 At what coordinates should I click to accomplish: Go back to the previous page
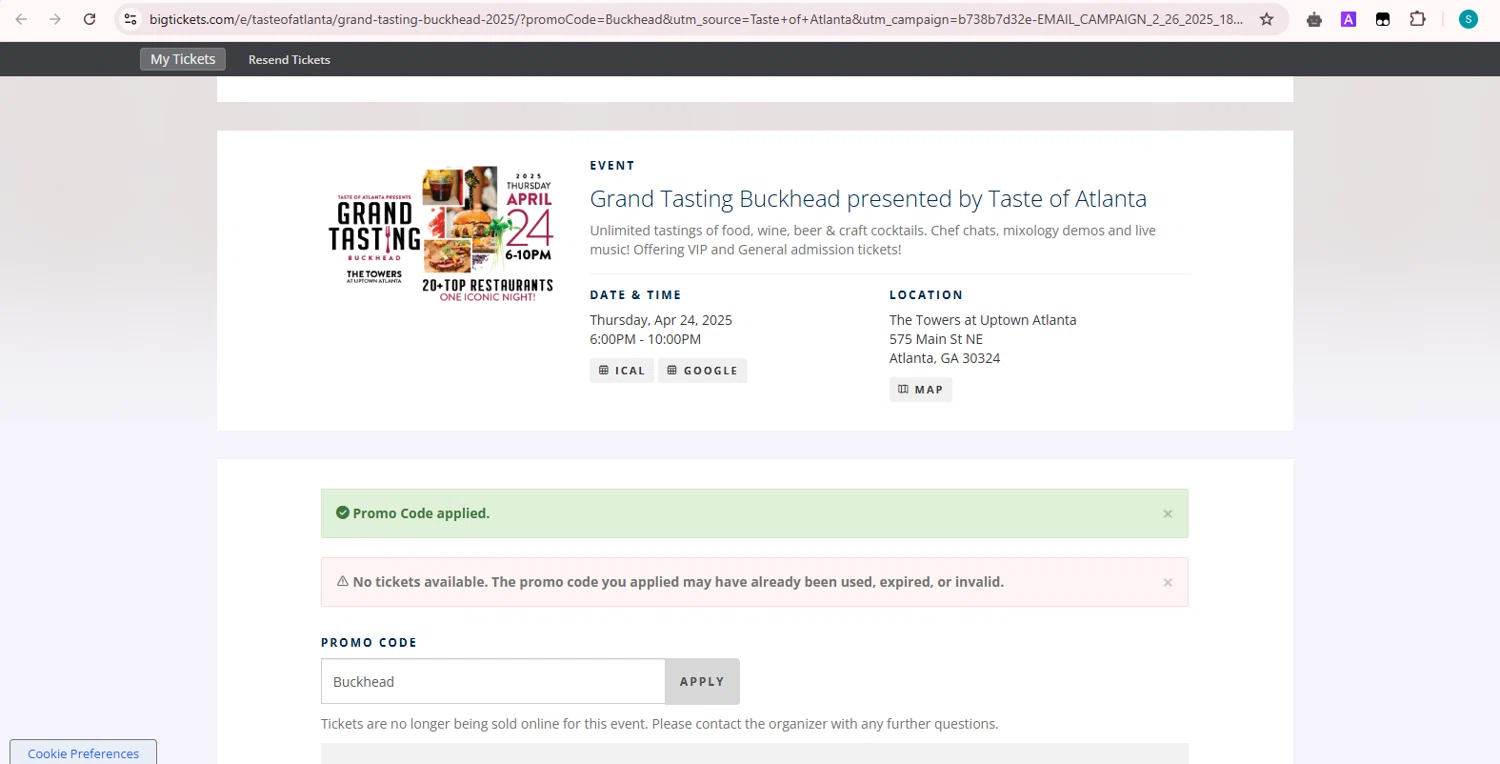[x=21, y=19]
